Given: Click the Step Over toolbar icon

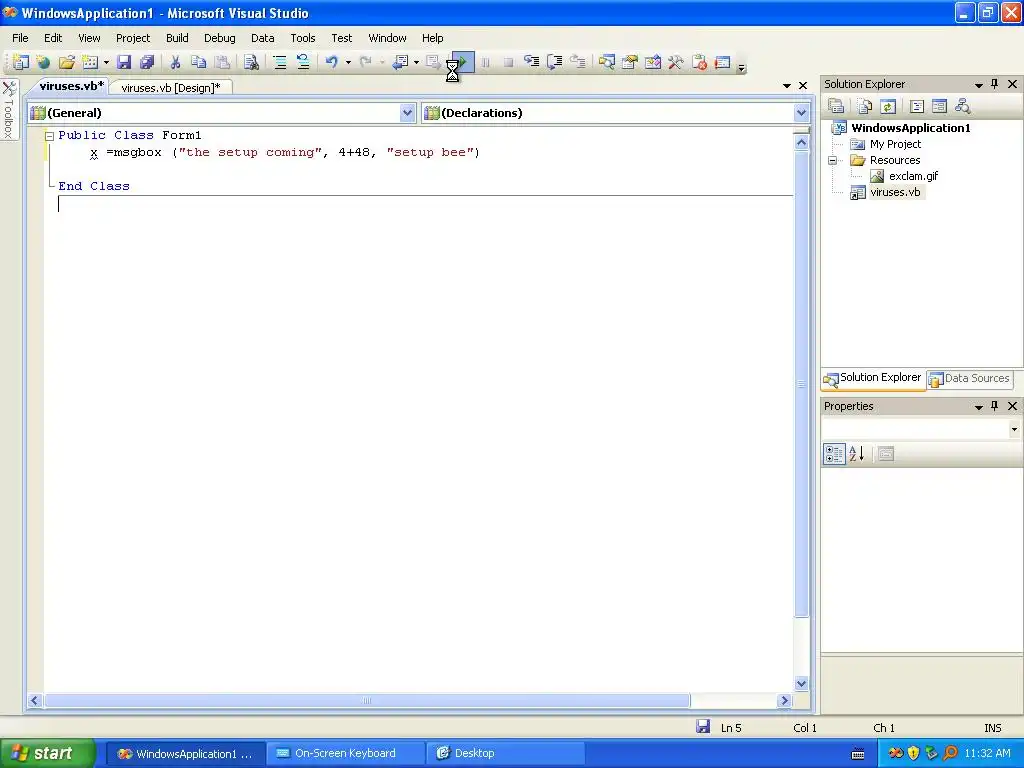Looking at the screenshot, I should [554, 62].
